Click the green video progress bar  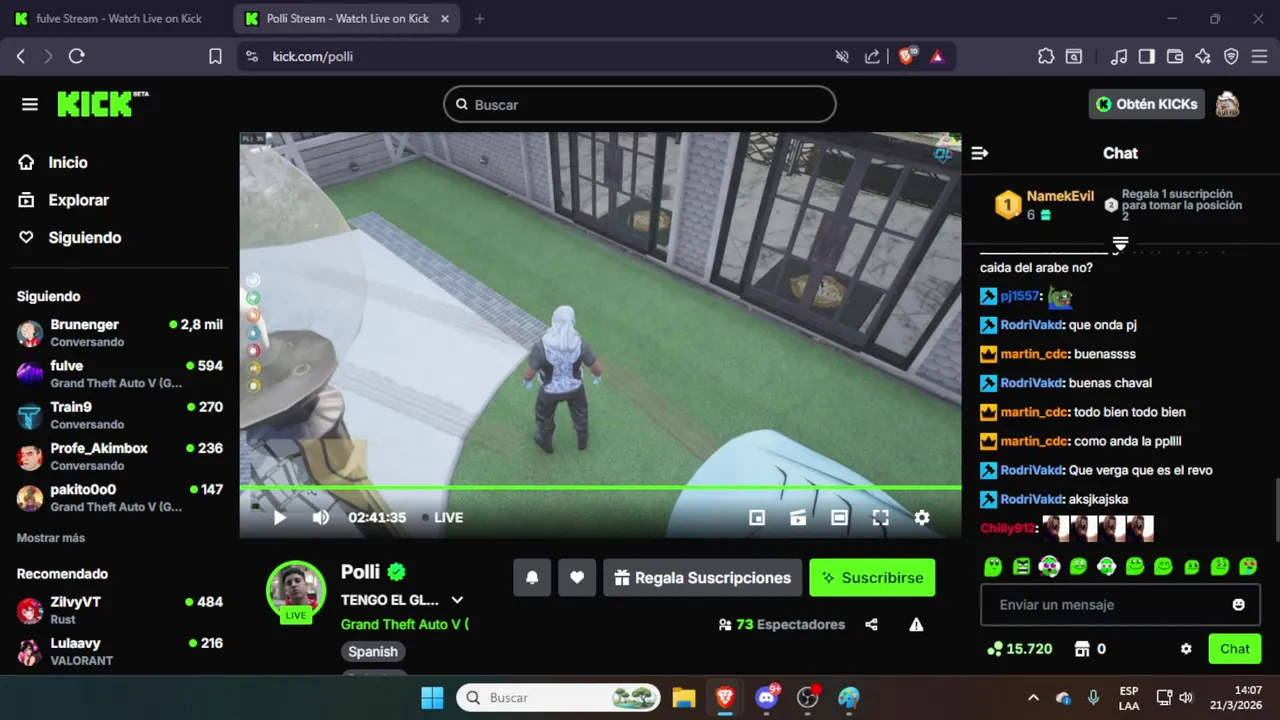click(600, 488)
